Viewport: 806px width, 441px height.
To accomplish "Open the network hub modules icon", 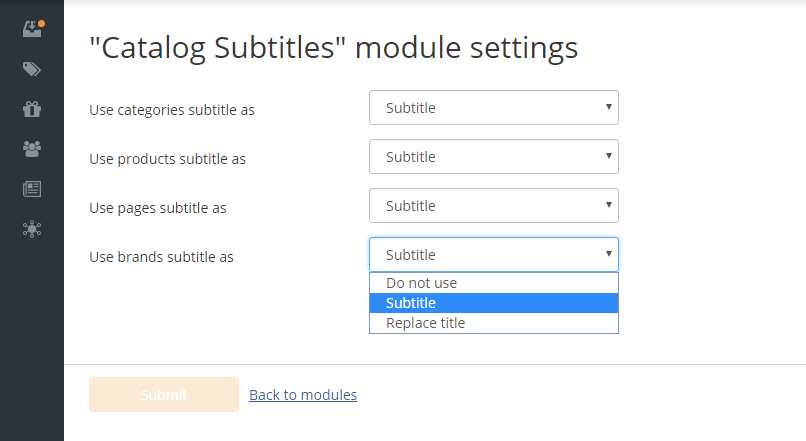I will tap(32, 229).
